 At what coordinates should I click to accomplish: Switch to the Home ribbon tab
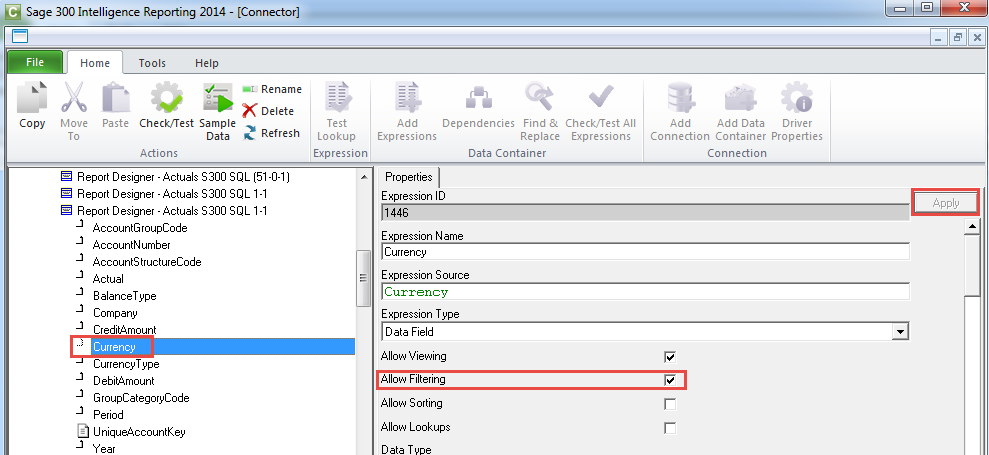[95, 63]
